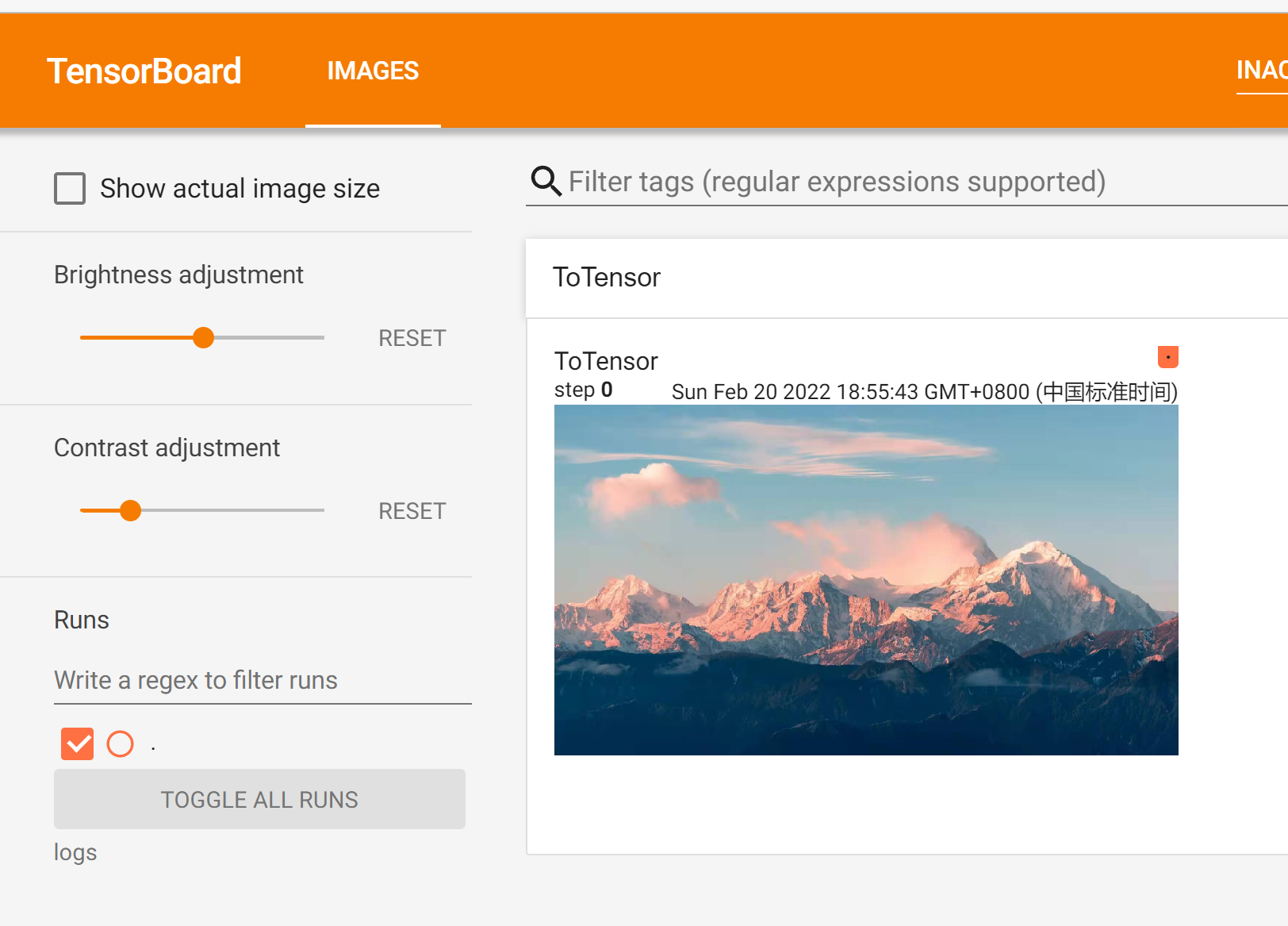Screen dimensions: 1288x926
Task: Open the ToTensor mountain image
Action: point(866,580)
